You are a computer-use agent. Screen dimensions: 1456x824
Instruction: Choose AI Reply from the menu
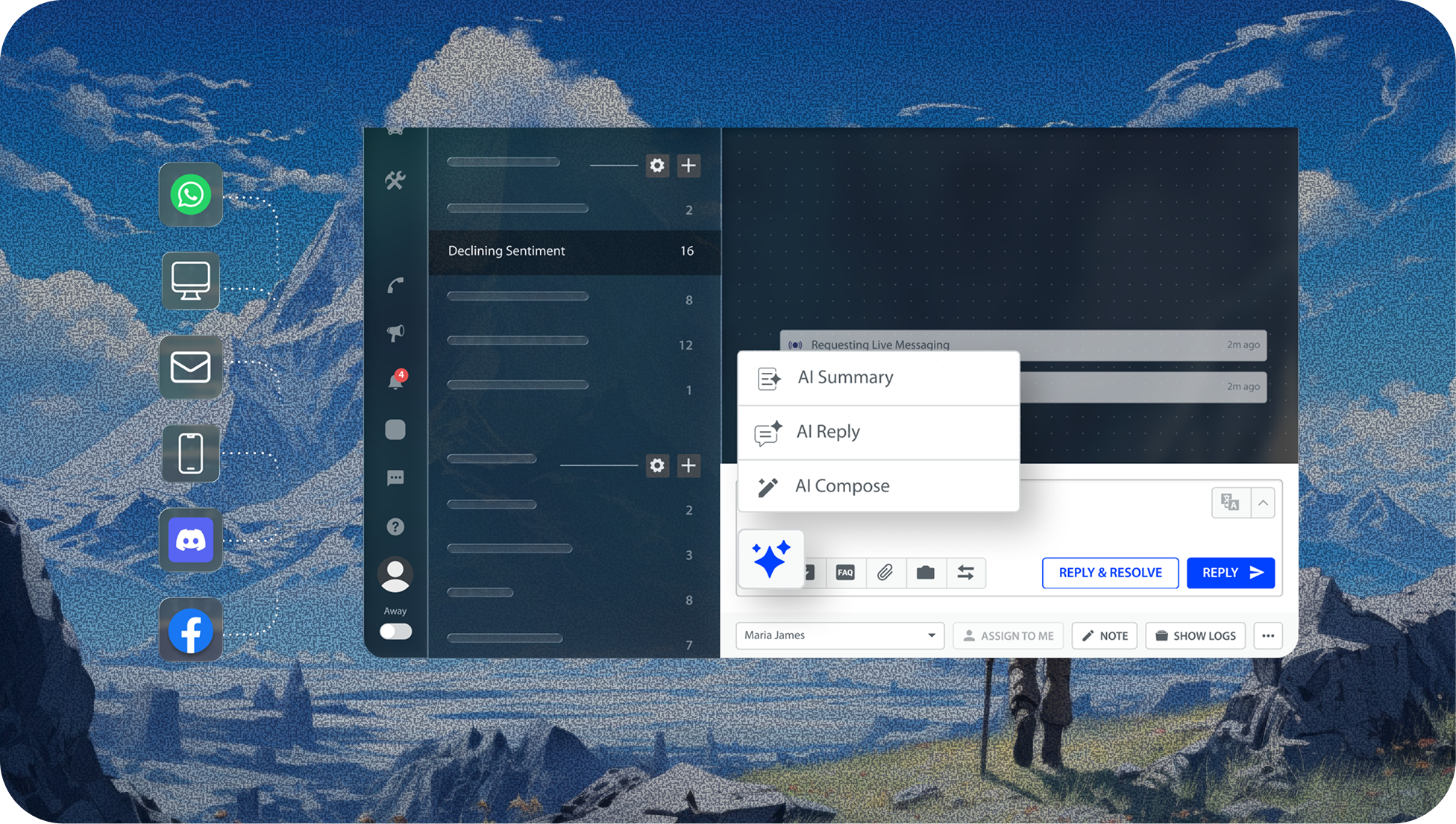coord(879,433)
